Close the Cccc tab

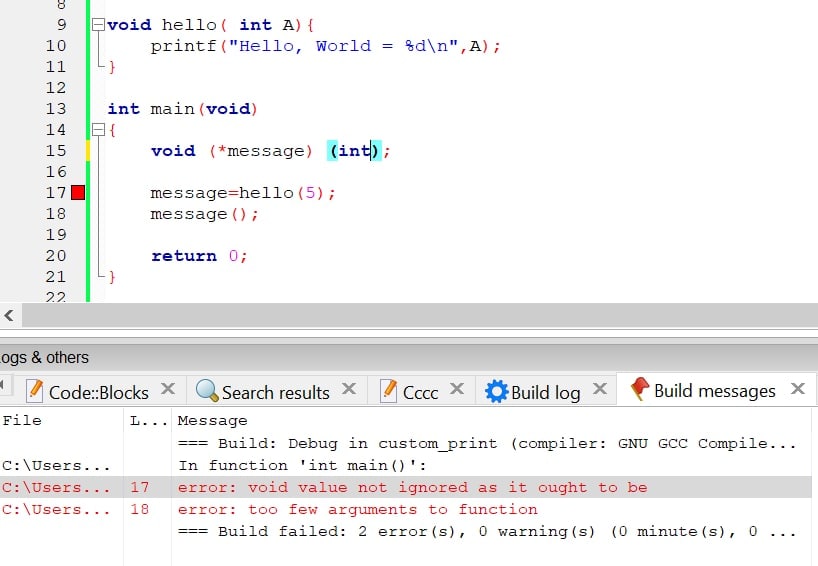[457, 389]
